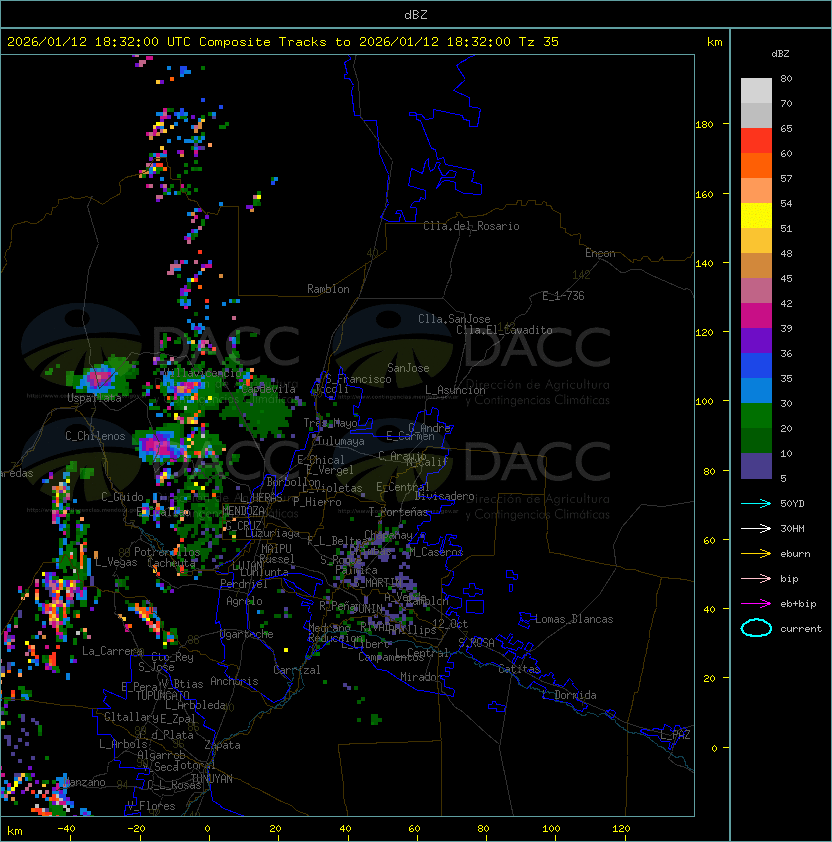Click the 'C_Guido' place label

(122, 497)
